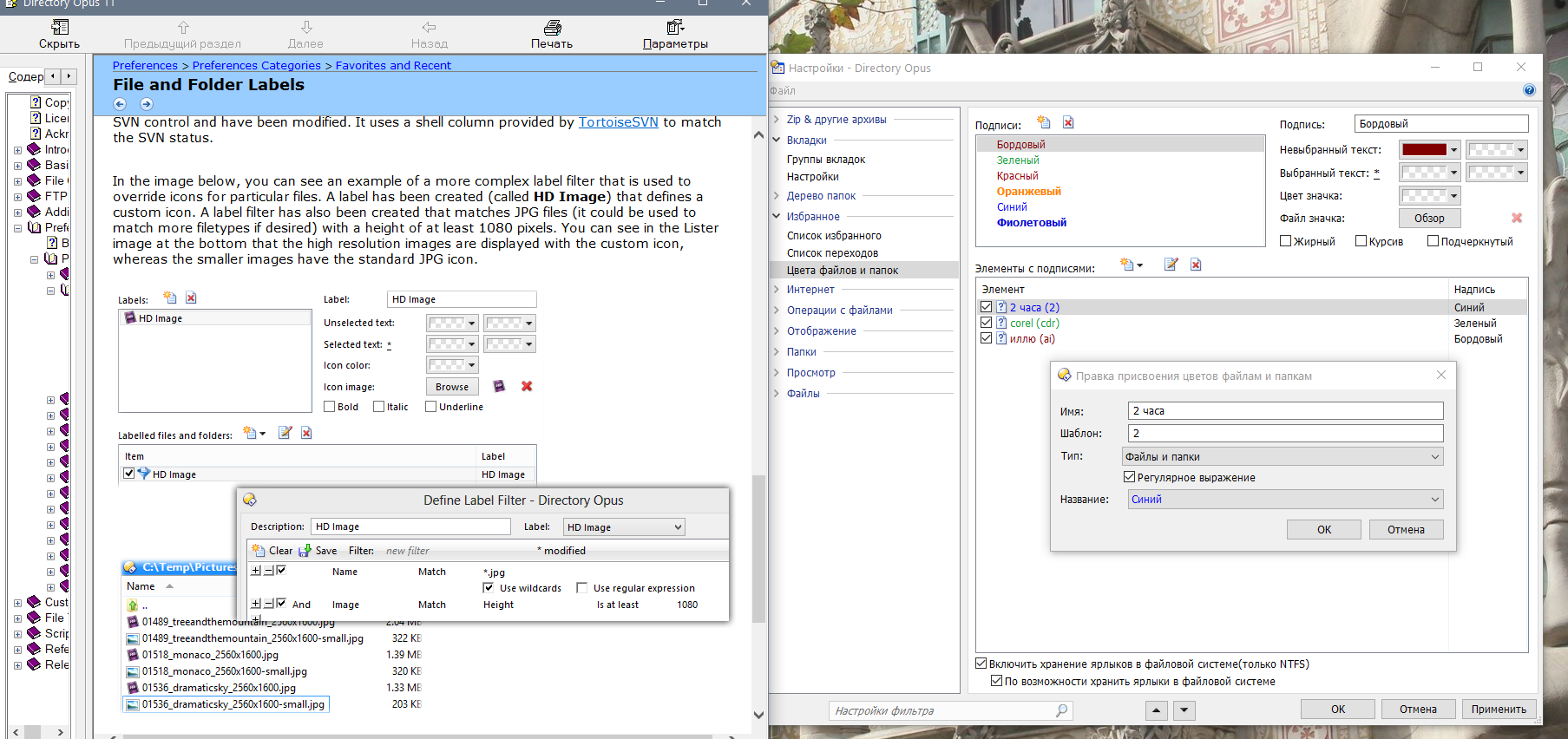Toggle По возможности хранить ярлыки checkbox
The height and width of the screenshot is (739, 1568).
[x=997, y=681]
